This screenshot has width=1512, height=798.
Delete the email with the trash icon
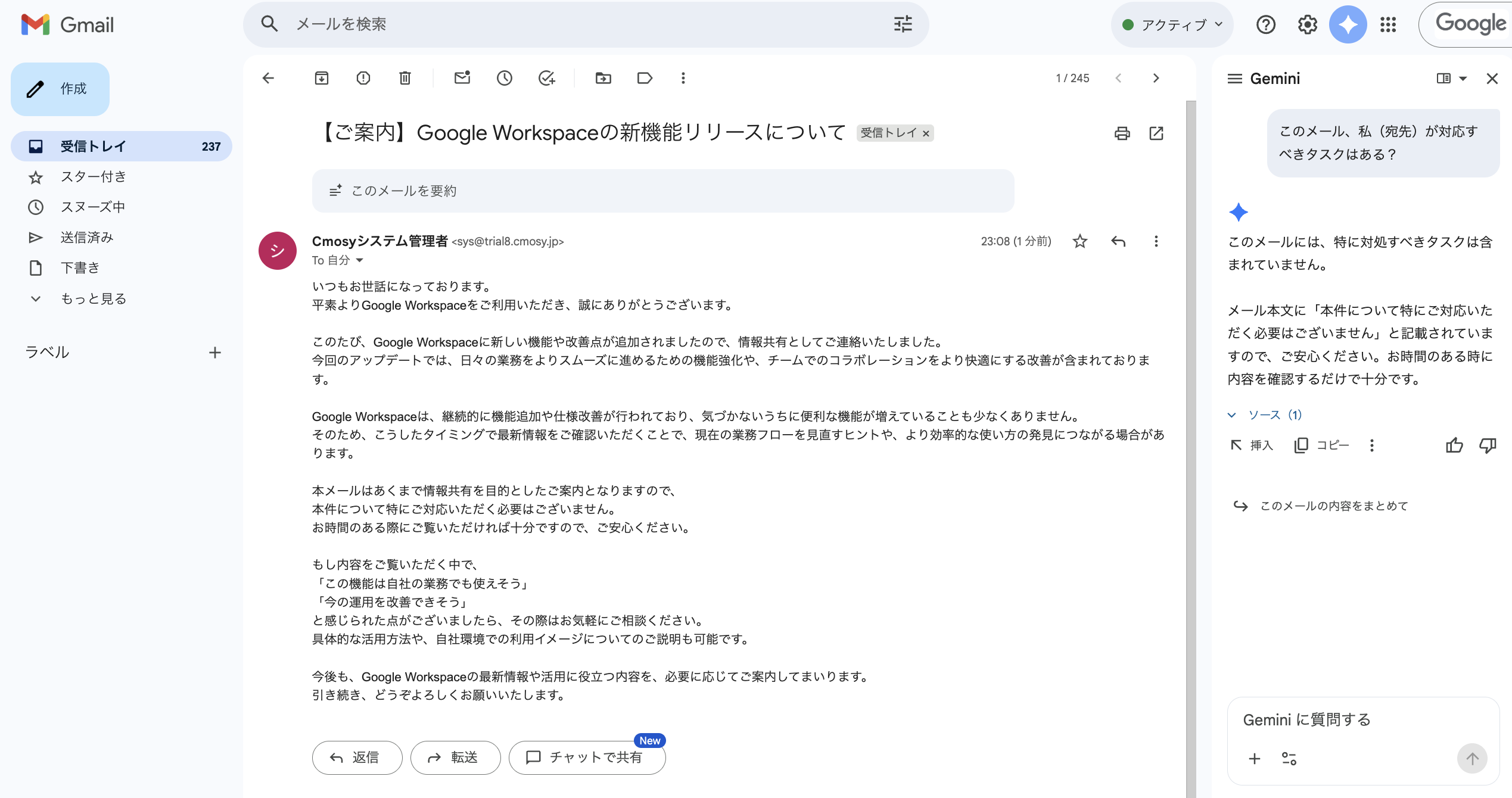[x=405, y=78]
